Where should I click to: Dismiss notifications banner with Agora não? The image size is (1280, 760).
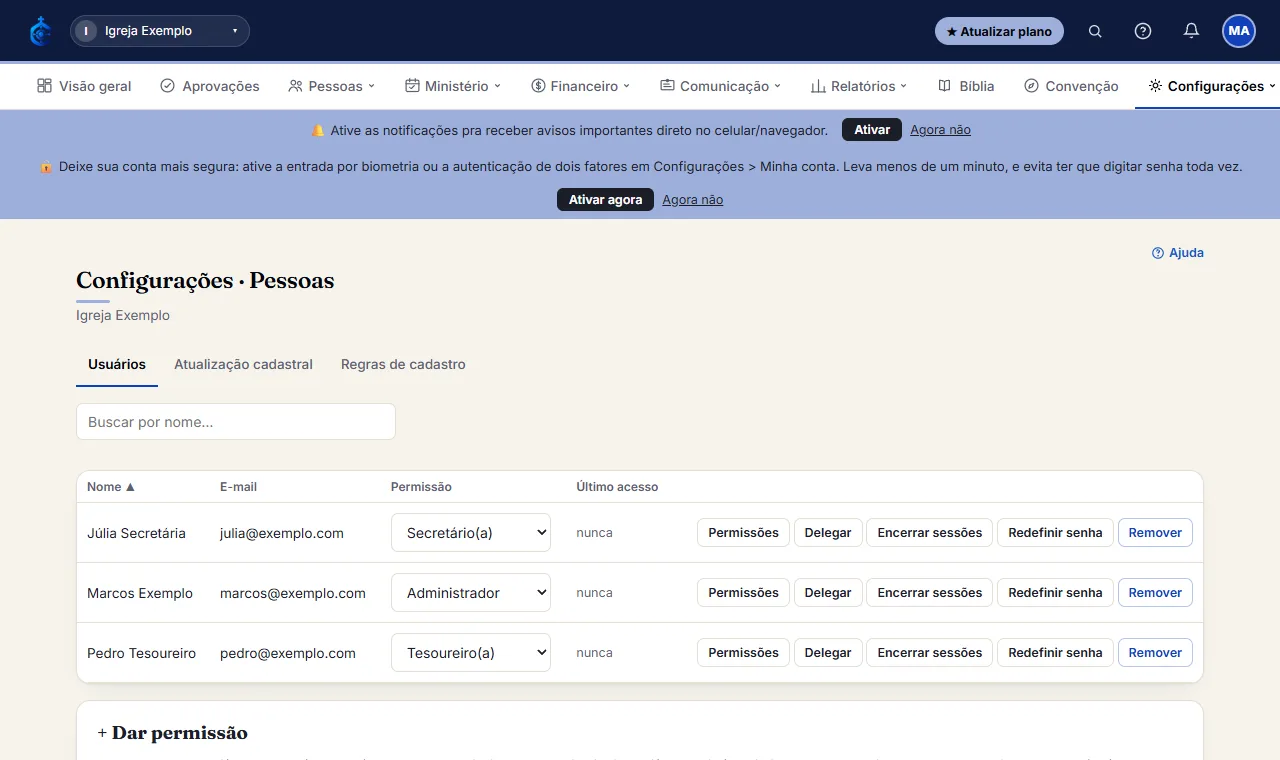pos(940,130)
